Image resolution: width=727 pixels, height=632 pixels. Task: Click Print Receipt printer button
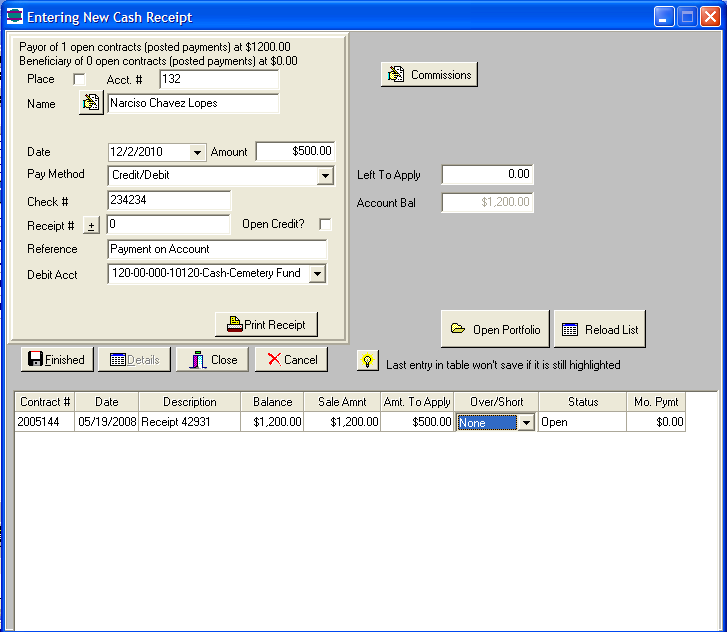point(266,324)
